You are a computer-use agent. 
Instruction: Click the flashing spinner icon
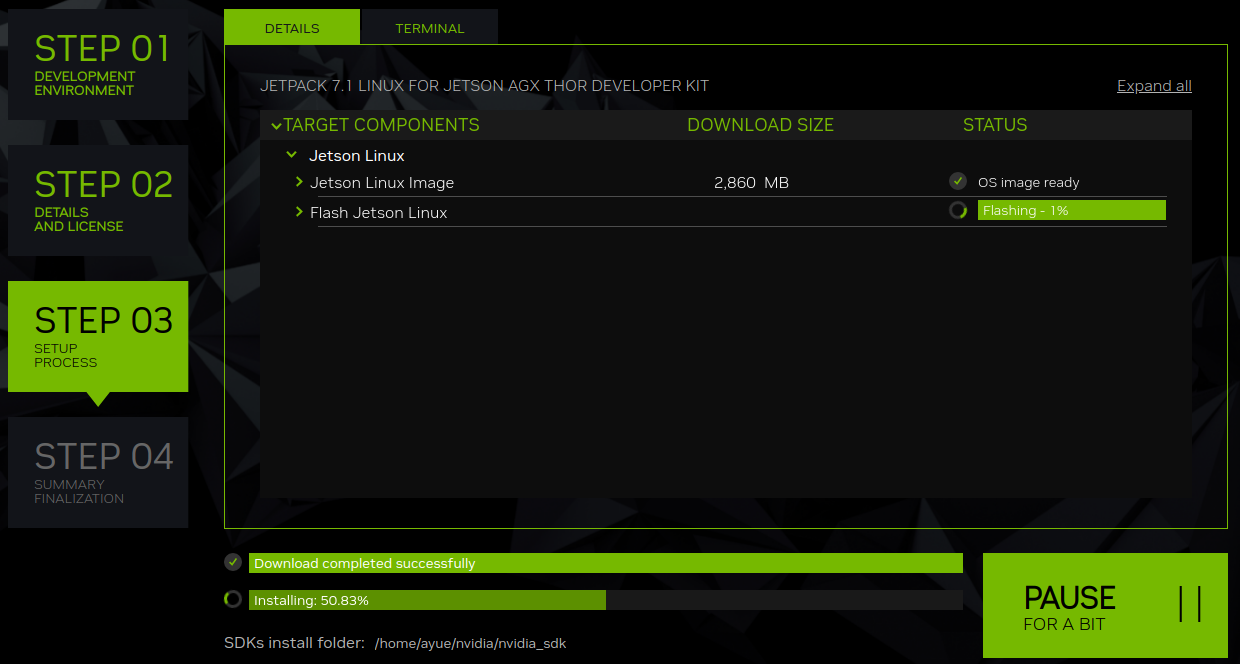pos(958,210)
